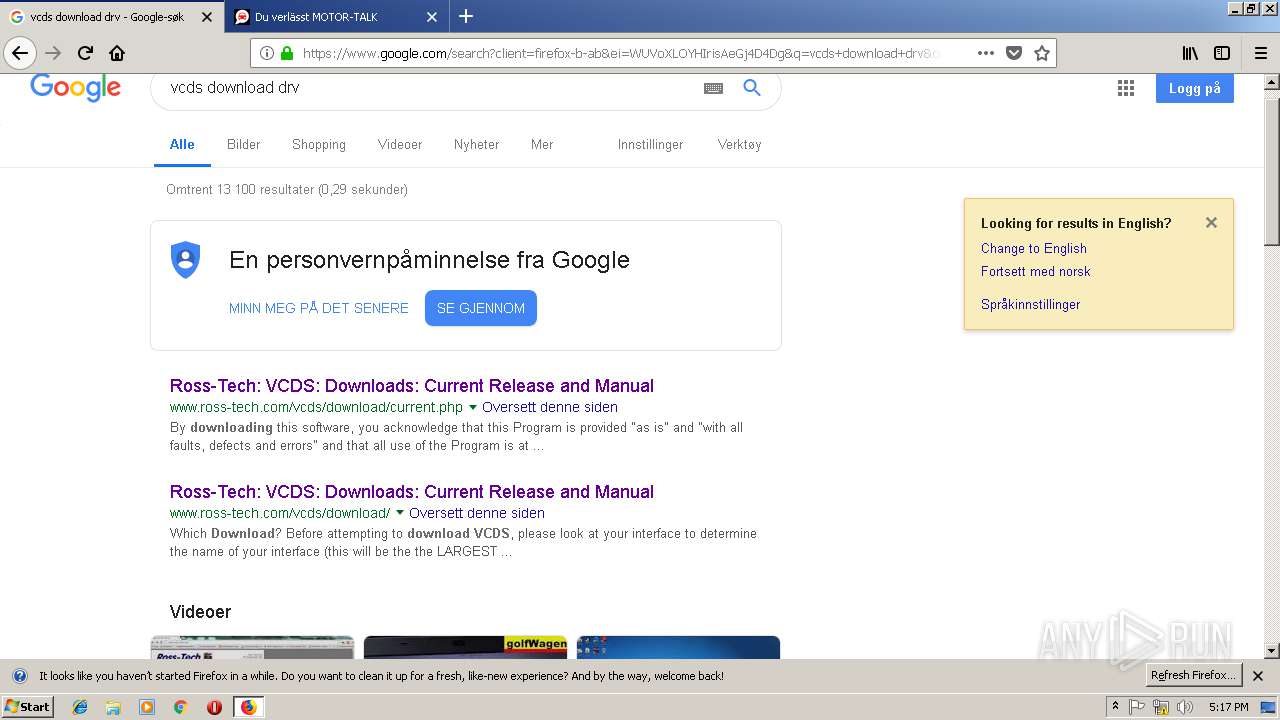Toggle the Firefox sidebars button

point(1222,53)
